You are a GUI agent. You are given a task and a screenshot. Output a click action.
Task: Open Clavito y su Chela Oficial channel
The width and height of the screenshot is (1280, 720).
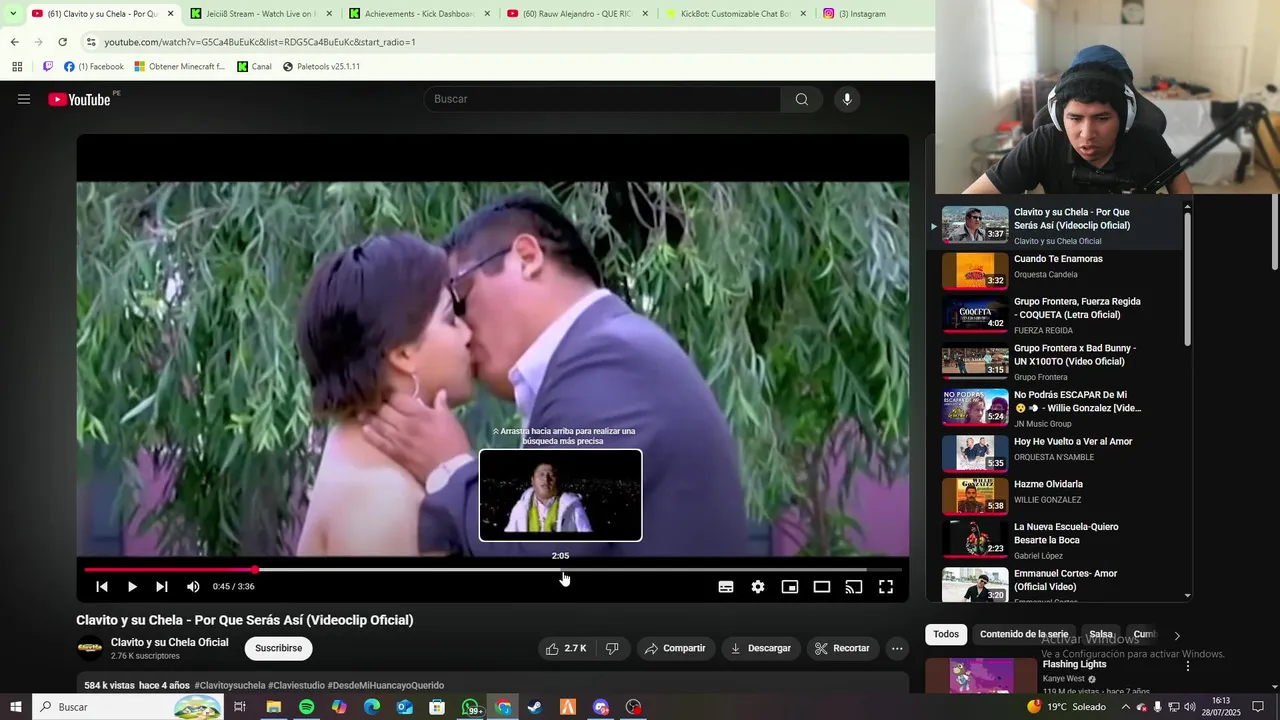point(169,642)
